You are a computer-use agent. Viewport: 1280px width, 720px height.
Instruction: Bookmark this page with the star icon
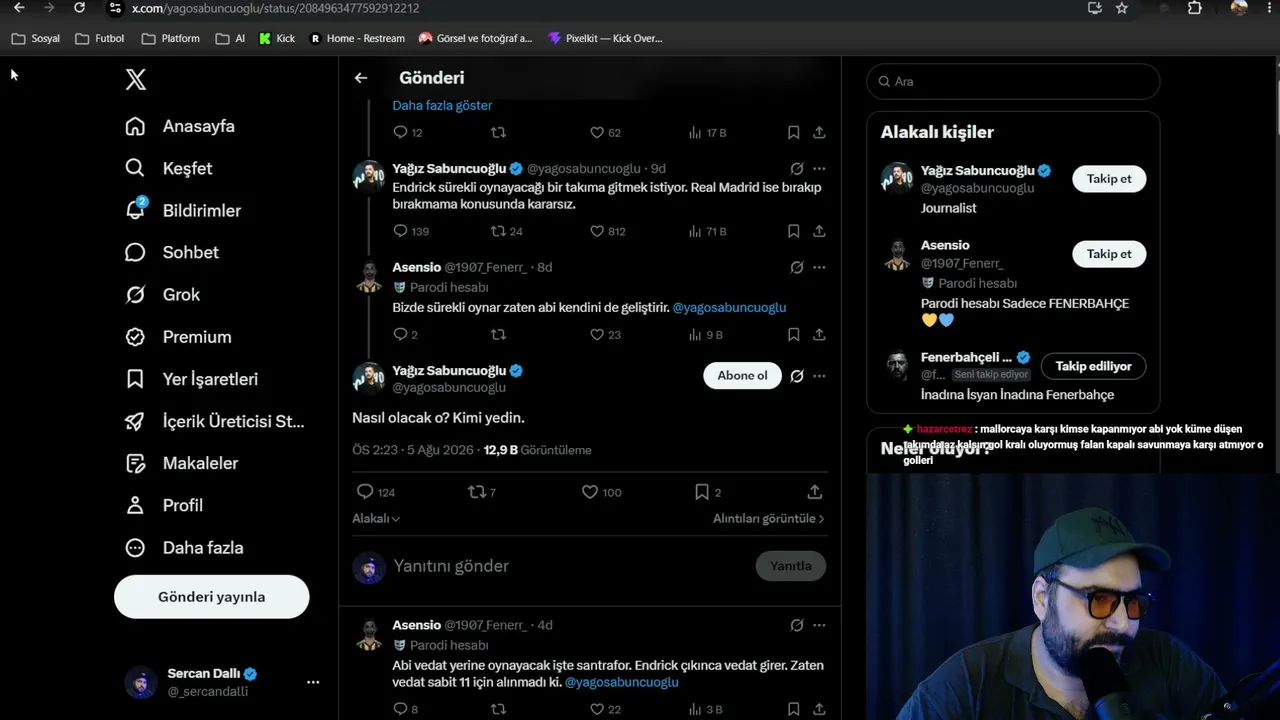tap(1122, 8)
